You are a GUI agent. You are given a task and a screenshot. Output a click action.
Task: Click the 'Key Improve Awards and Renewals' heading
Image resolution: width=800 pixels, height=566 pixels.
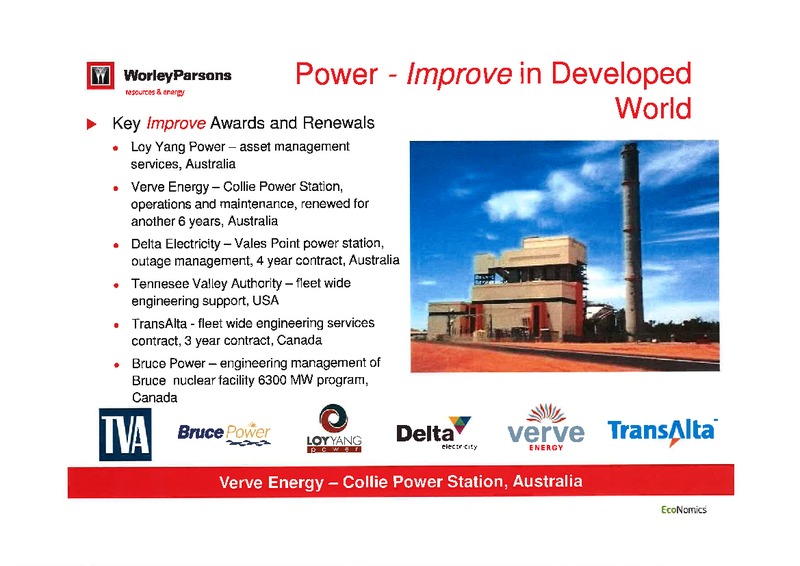[243, 123]
